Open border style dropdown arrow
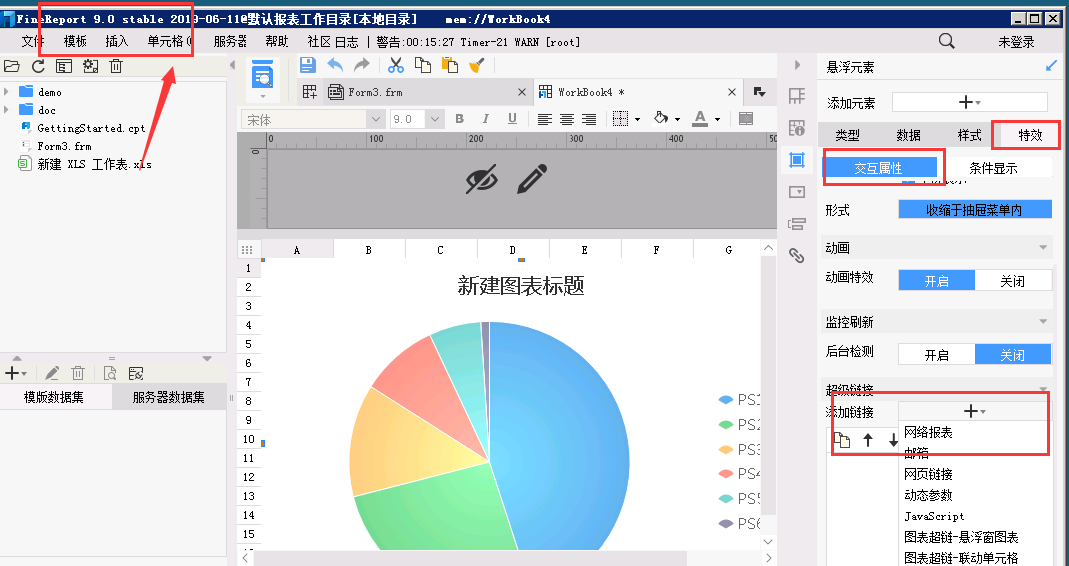Viewport: 1069px width, 566px height. click(x=637, y=119)
